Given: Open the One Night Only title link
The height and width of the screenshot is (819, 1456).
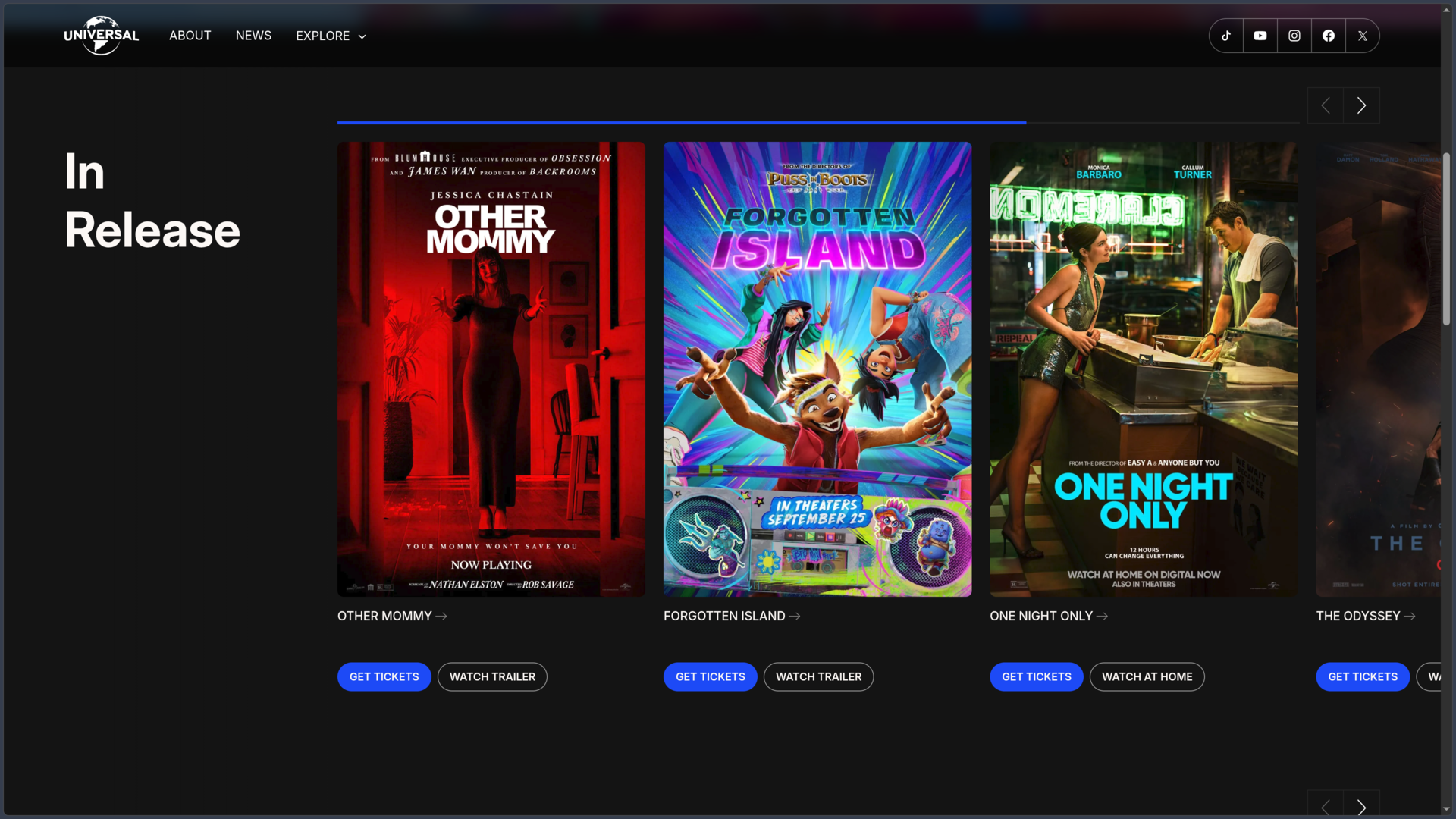Looking at the screenshot, I should pos(1049,616).
